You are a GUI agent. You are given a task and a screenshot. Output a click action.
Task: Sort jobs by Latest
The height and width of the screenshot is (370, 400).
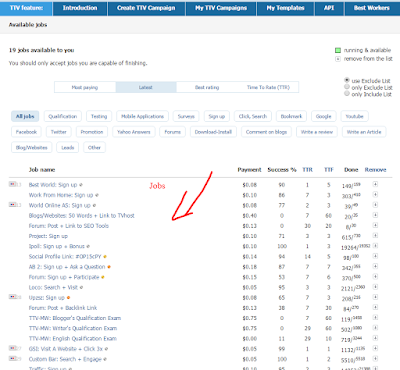(146, 87)
